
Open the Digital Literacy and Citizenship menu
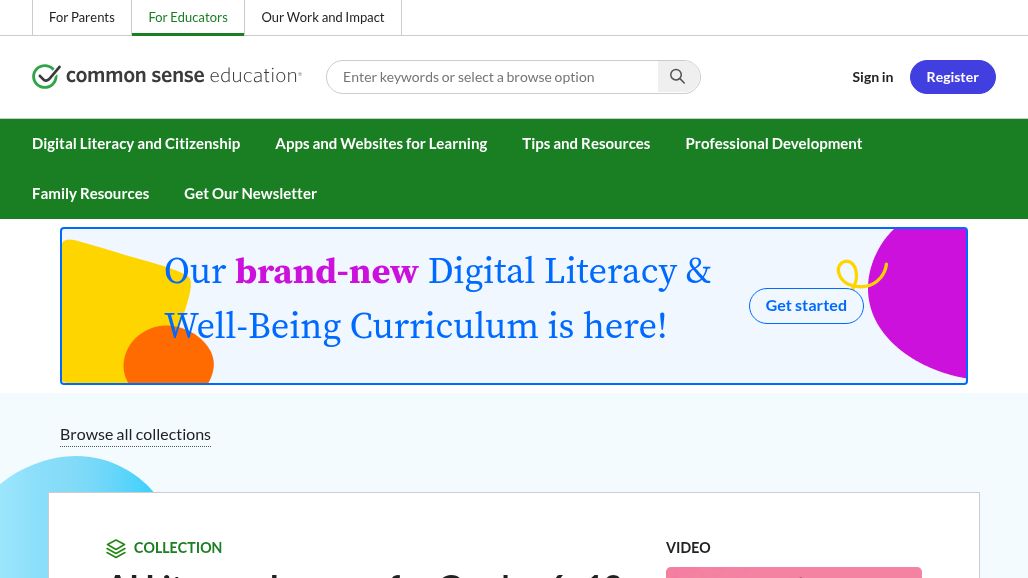pyautogui.click(x=136, y=143)
